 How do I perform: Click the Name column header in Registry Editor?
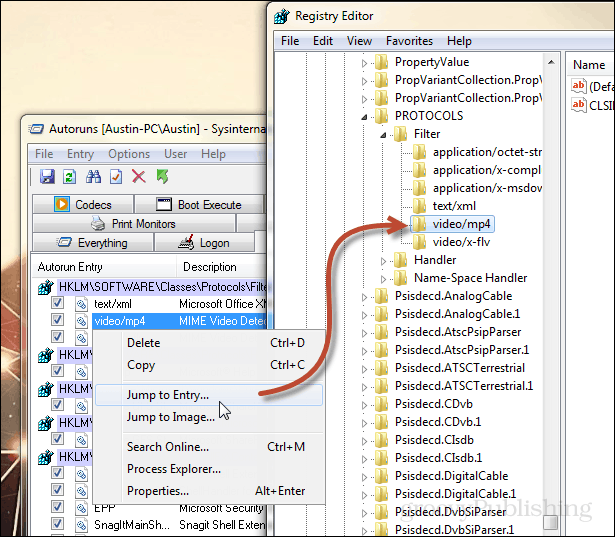coord(590,65)
